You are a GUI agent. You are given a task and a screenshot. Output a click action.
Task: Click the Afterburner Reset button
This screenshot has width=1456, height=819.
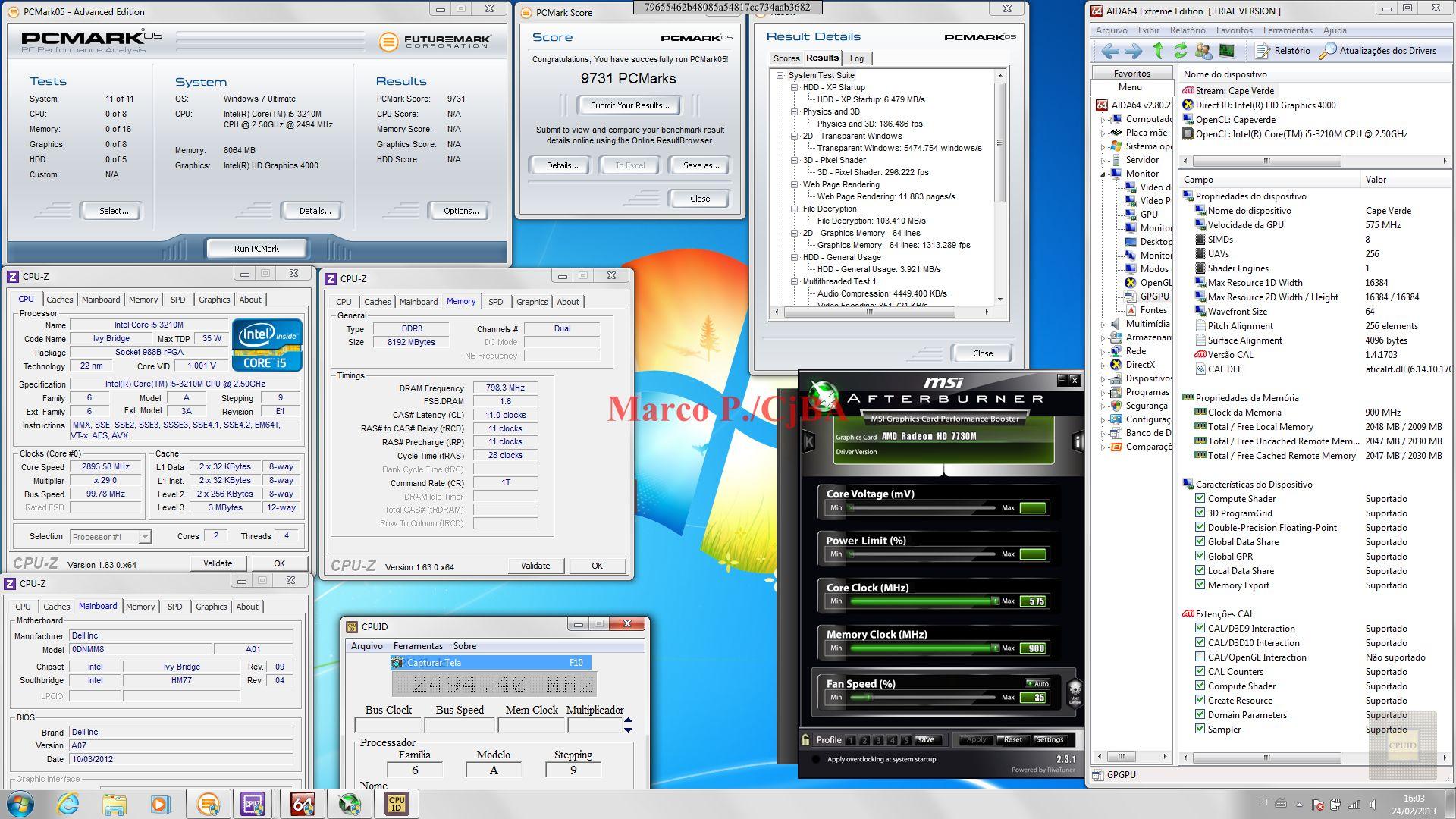(x=1012, y=739)
